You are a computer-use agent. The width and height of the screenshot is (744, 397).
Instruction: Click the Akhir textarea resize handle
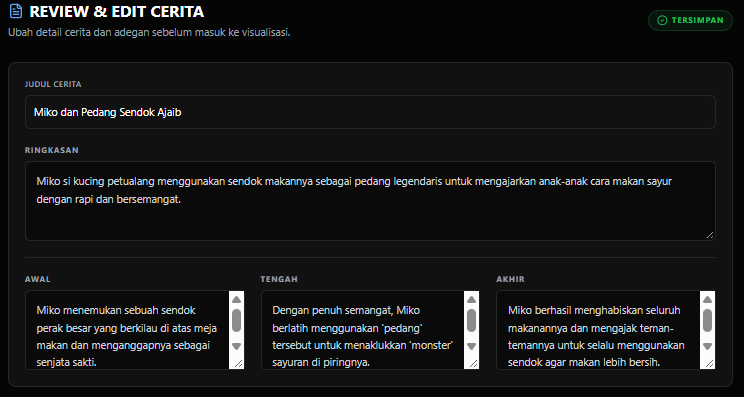pos(709,364)
